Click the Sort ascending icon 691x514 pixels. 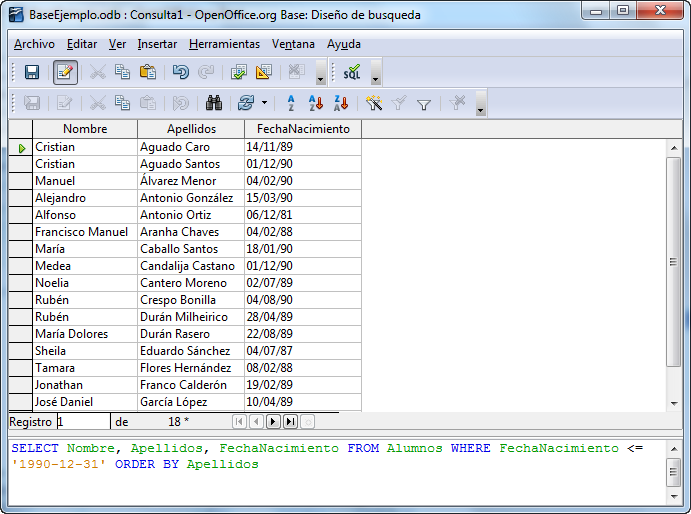(316, 103)
